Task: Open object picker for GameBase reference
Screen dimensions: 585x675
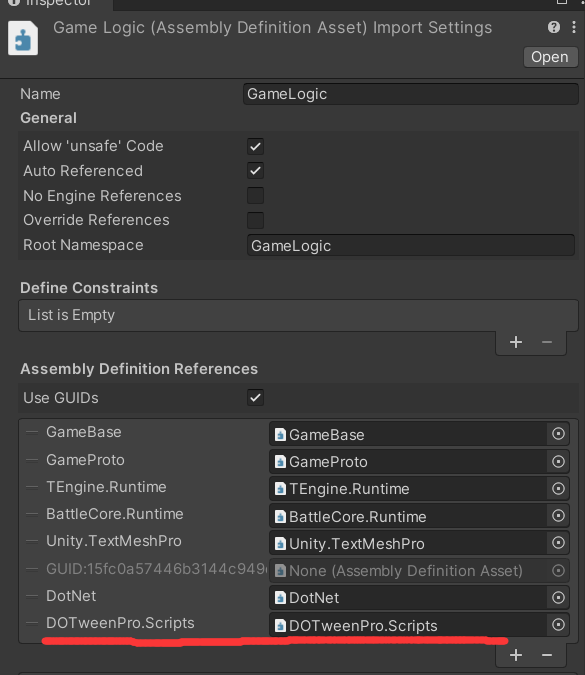Action: tap(558, 433)
